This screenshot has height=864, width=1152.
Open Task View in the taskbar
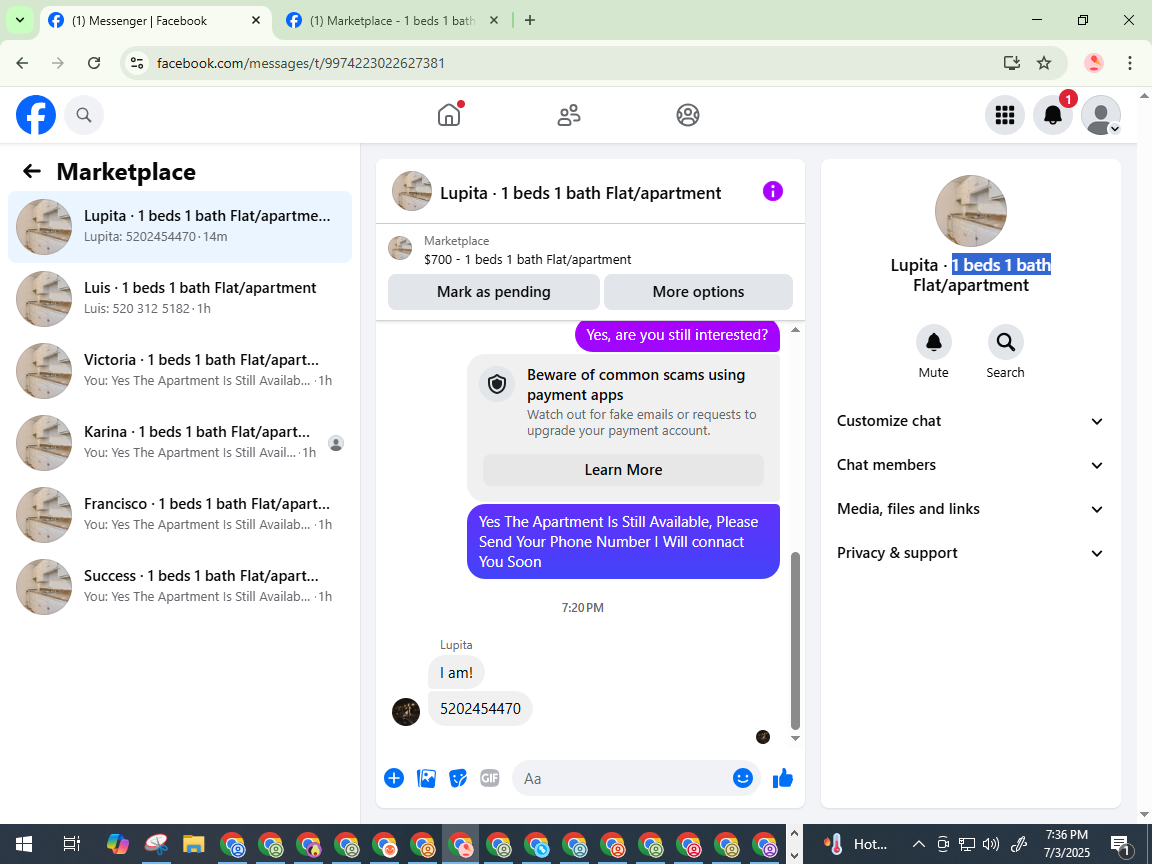tap(71, 844)
